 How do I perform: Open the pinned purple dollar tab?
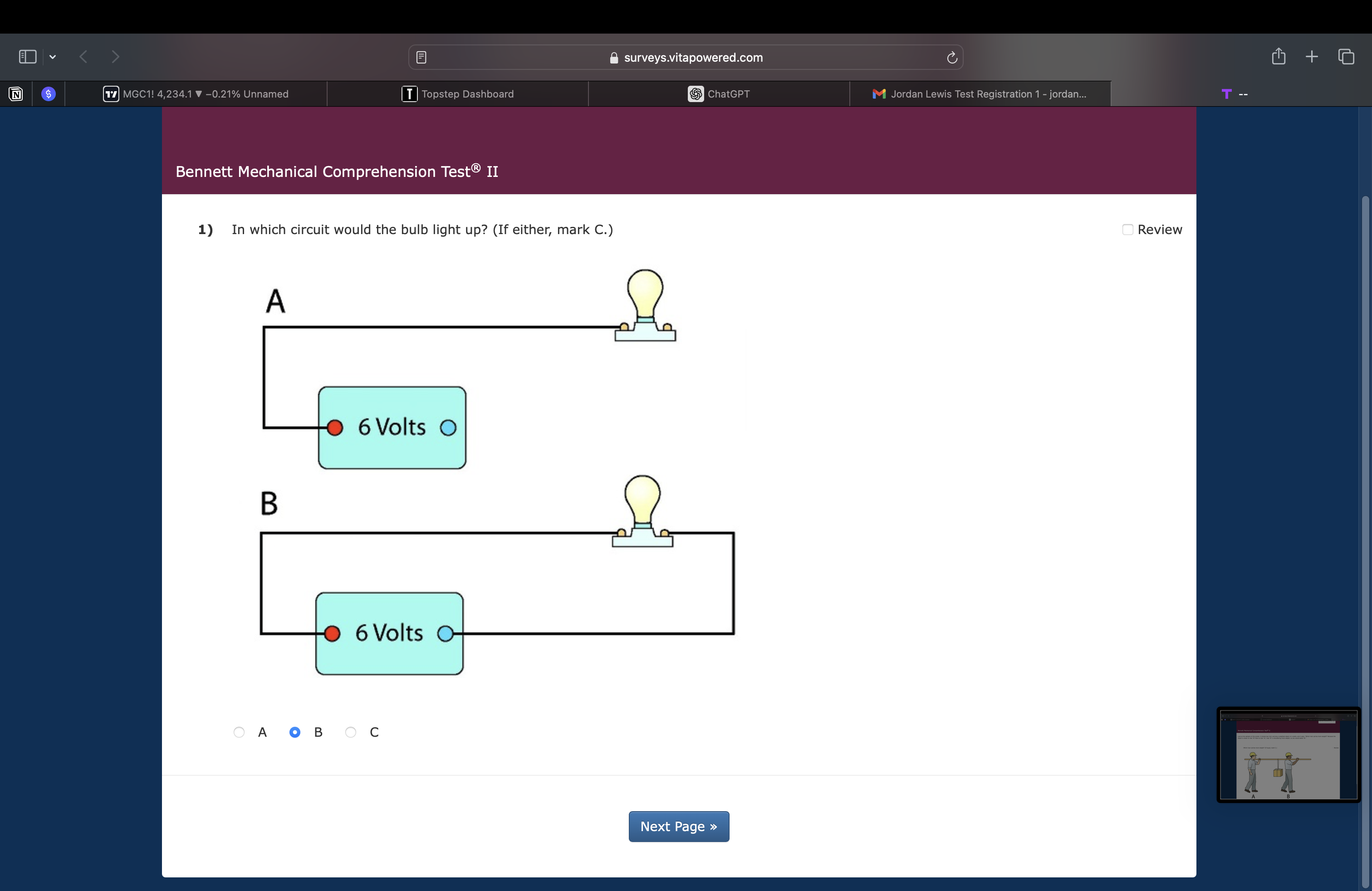point(49,94)
